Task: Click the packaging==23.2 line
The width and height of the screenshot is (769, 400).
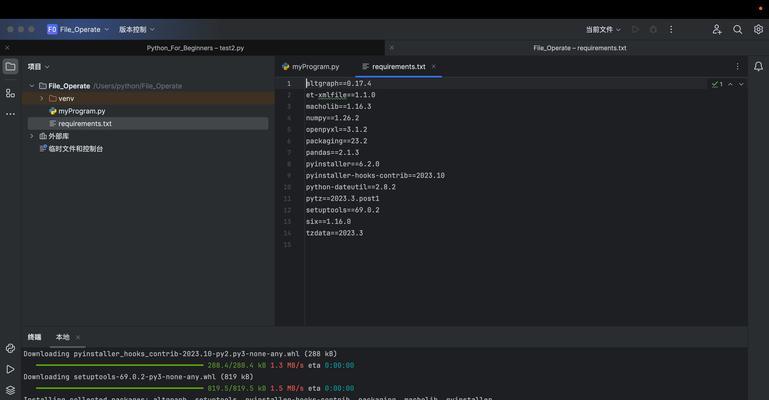Action: (x=336, y=141)
